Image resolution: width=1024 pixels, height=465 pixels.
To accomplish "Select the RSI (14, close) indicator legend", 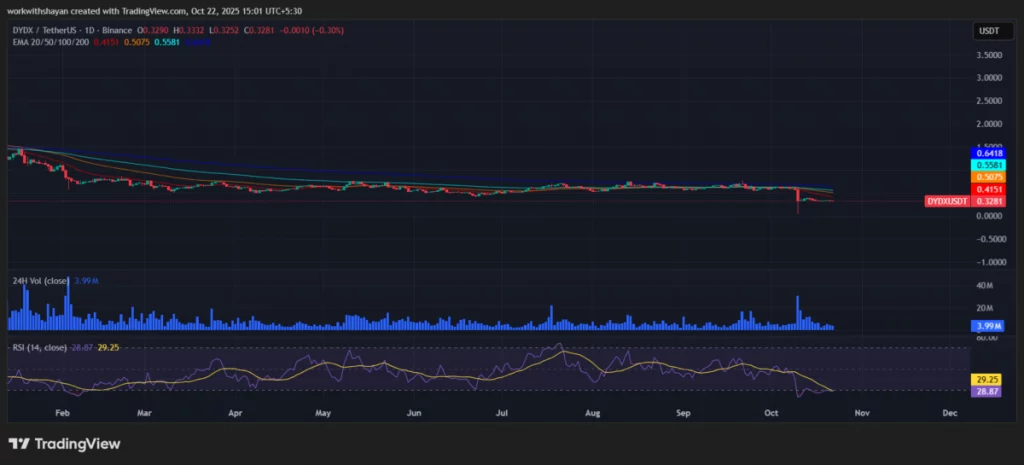I will [x=41, y=347].
